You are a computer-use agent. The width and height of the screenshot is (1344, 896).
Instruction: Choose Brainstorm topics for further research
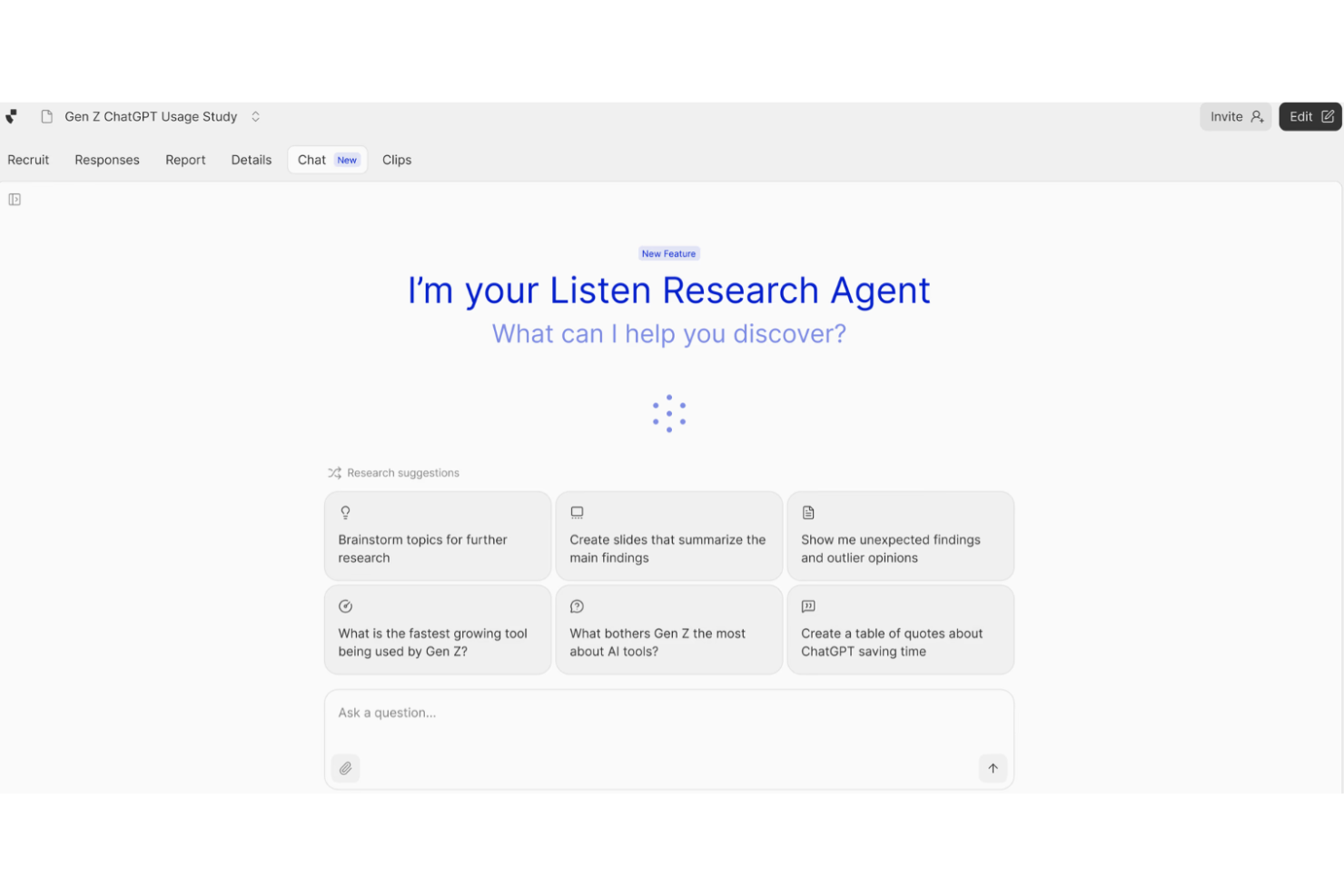point(438,536)
